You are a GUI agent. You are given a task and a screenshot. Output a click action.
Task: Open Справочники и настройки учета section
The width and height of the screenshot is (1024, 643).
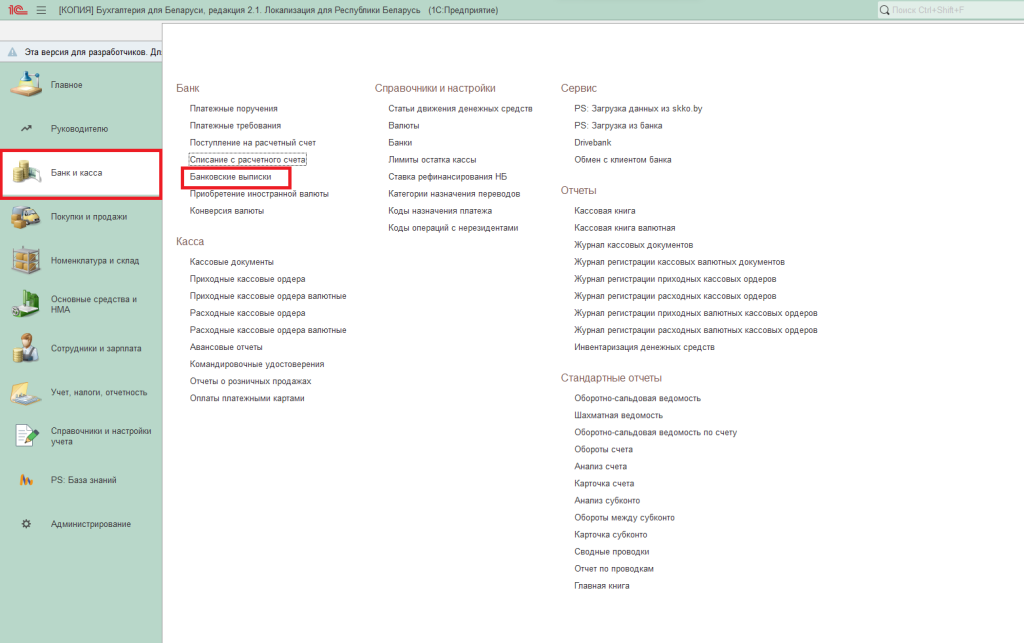(100, 436)
